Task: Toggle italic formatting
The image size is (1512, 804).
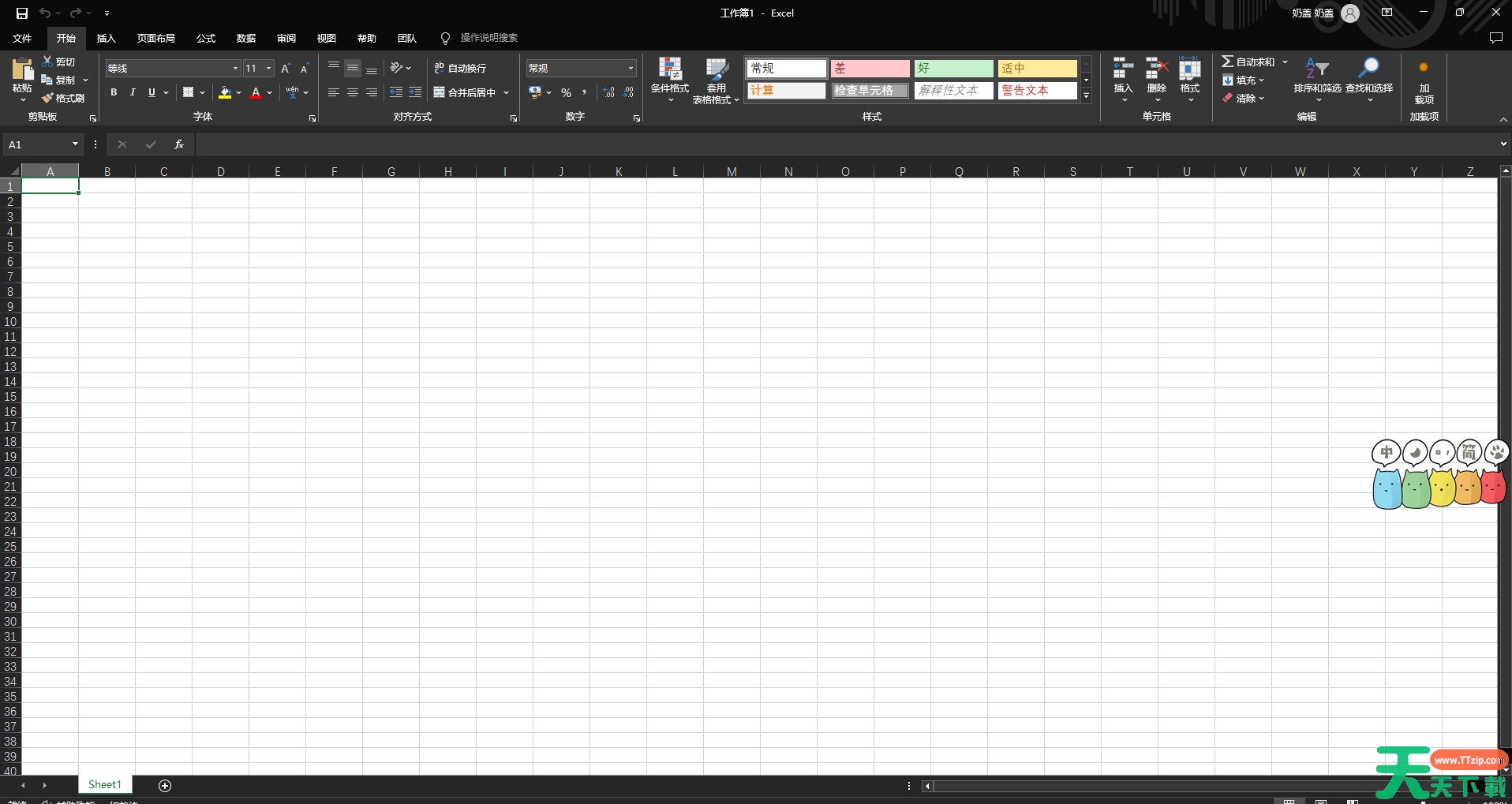Action: point(133,93)
